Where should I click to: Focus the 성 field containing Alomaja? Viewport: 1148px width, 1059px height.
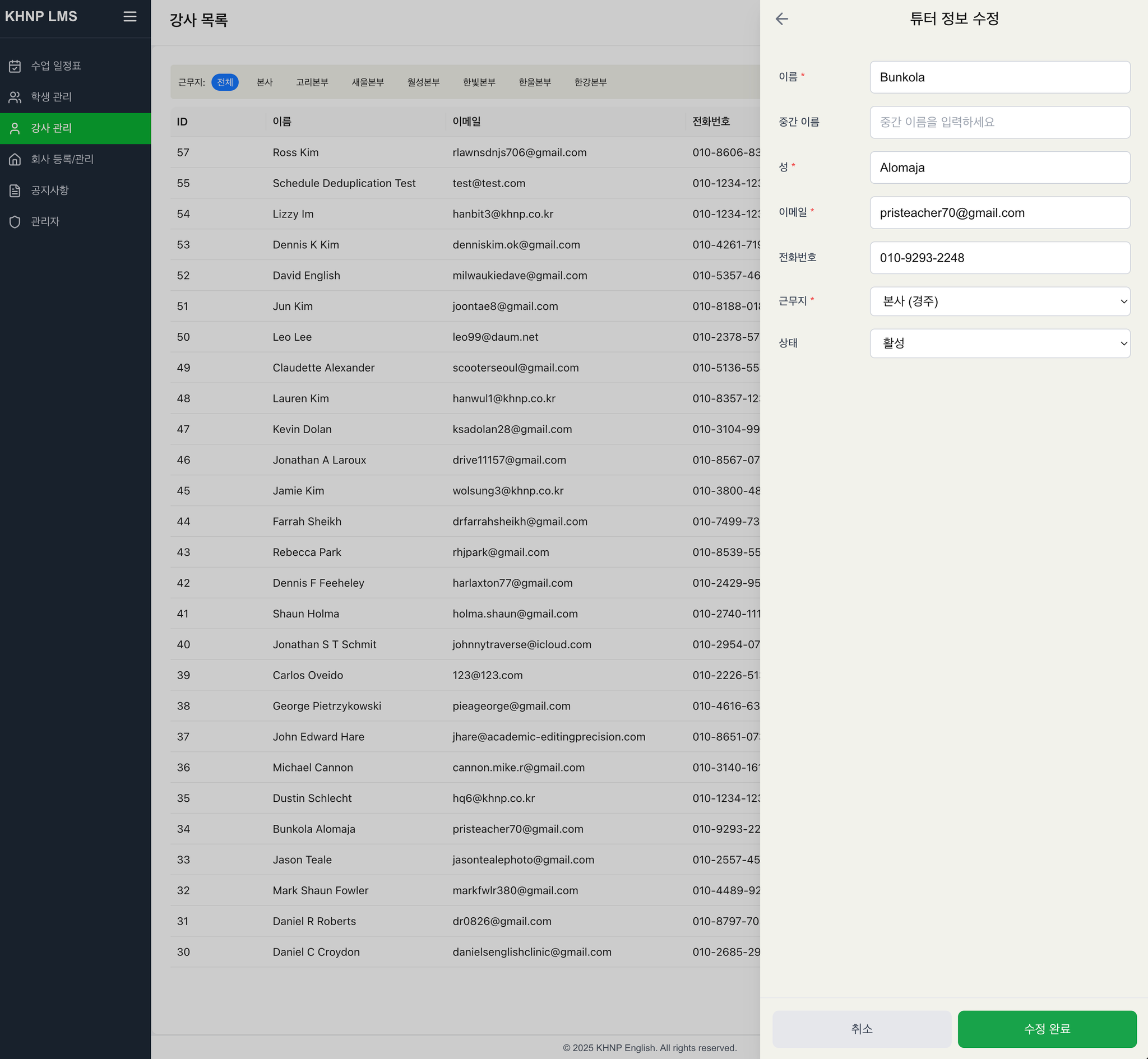(999, 168)
